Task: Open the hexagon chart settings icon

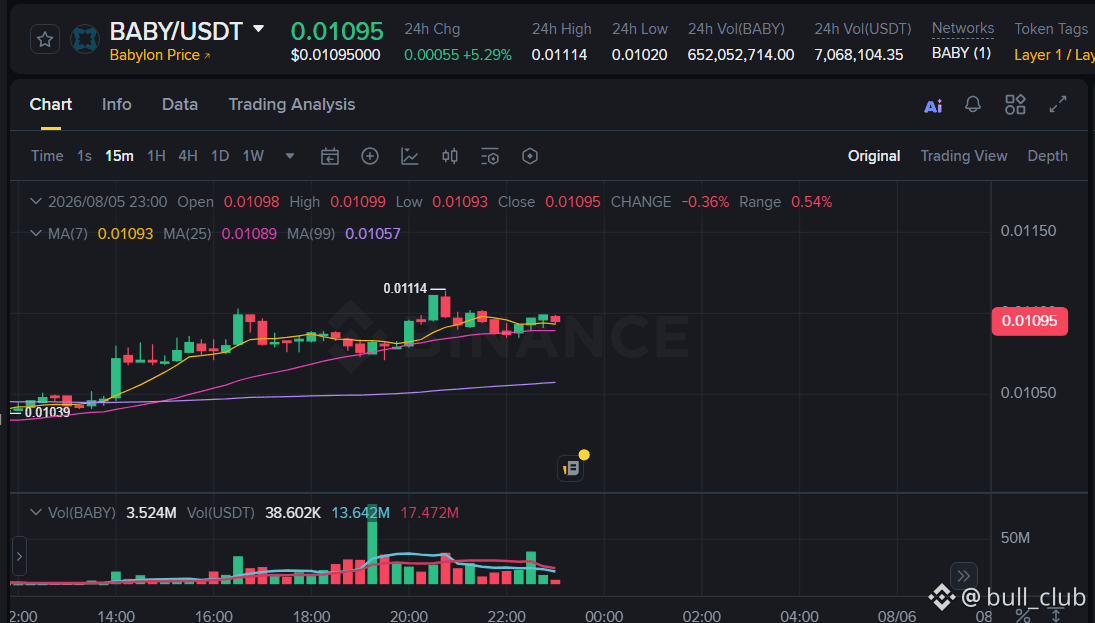Action: pos(530,156)
